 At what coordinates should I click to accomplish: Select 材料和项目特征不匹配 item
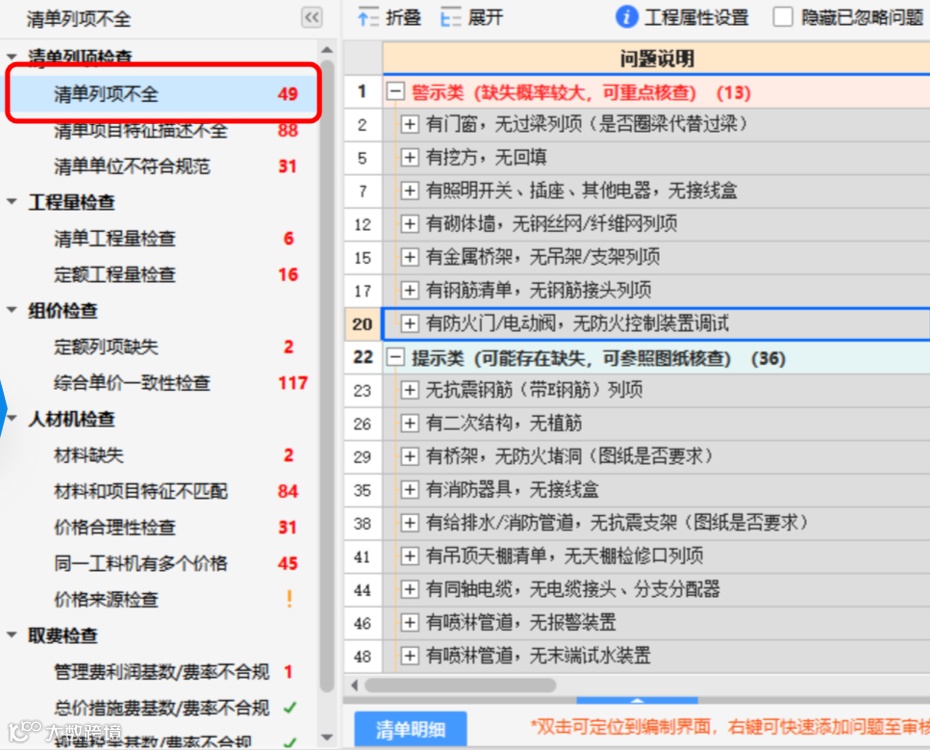pos(141,491)
